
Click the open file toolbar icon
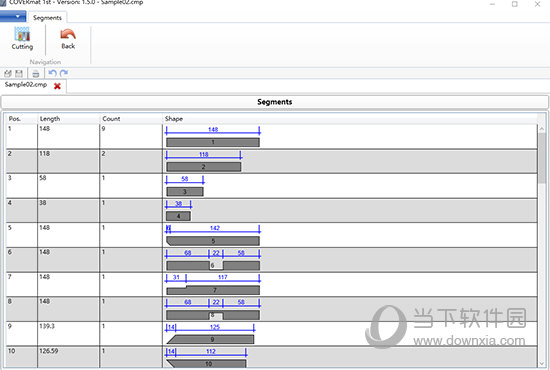coord(8,73)
